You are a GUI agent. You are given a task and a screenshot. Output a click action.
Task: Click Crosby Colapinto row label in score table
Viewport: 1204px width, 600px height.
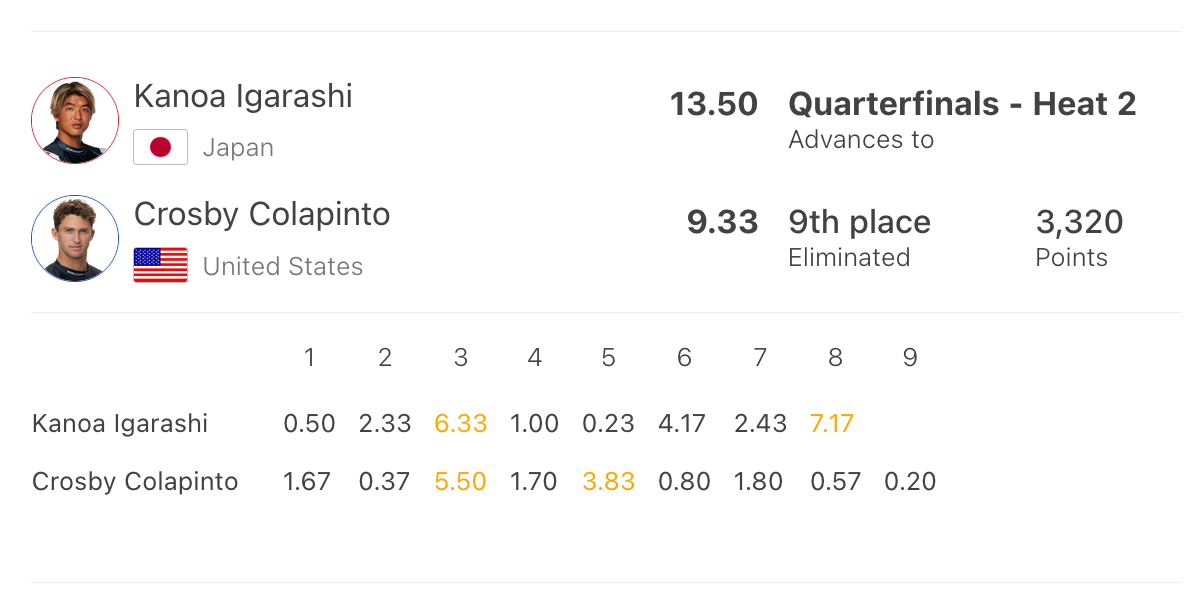tap(135, 482)
